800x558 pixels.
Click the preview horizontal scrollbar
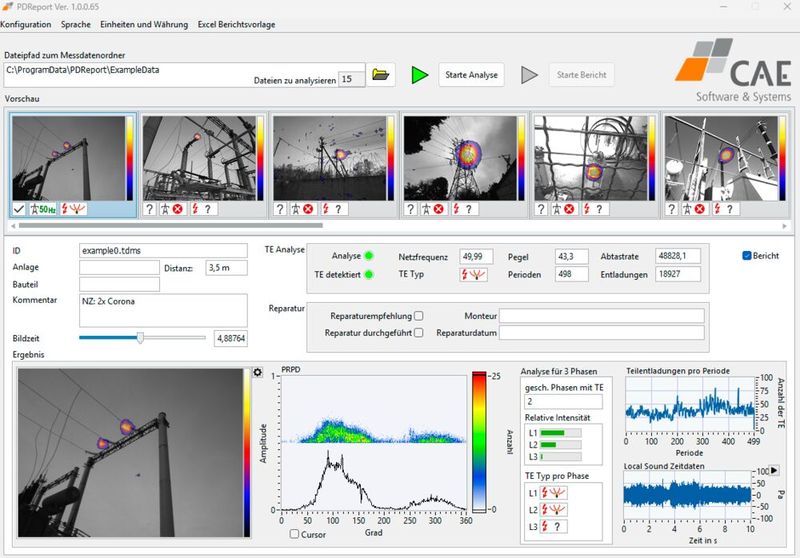170,225
